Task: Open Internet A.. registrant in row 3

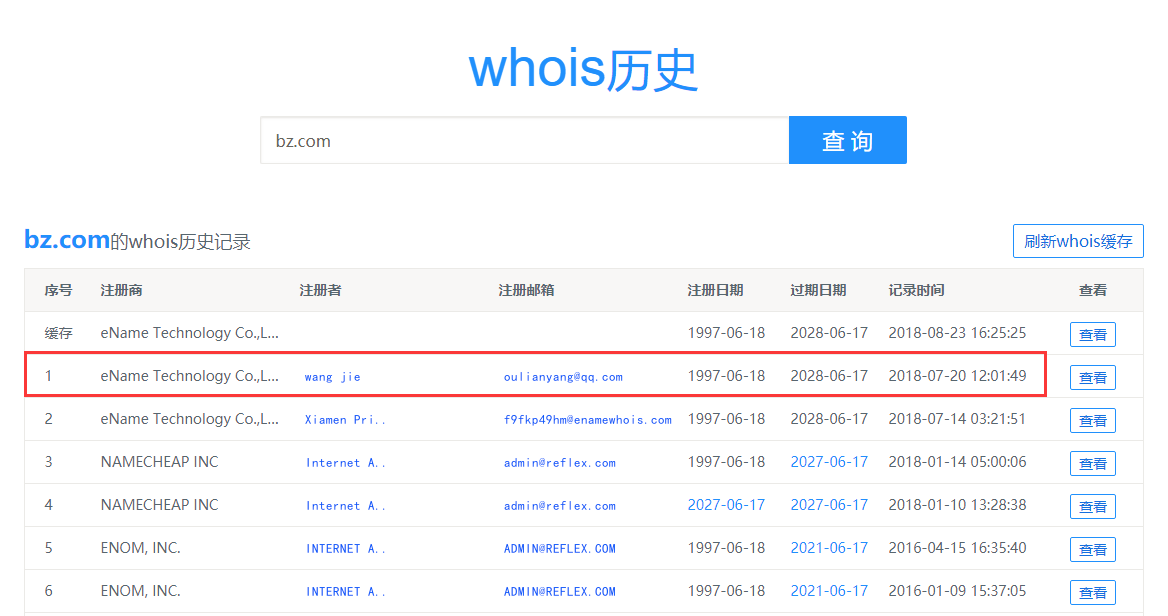Action: [x=345, y=463]
